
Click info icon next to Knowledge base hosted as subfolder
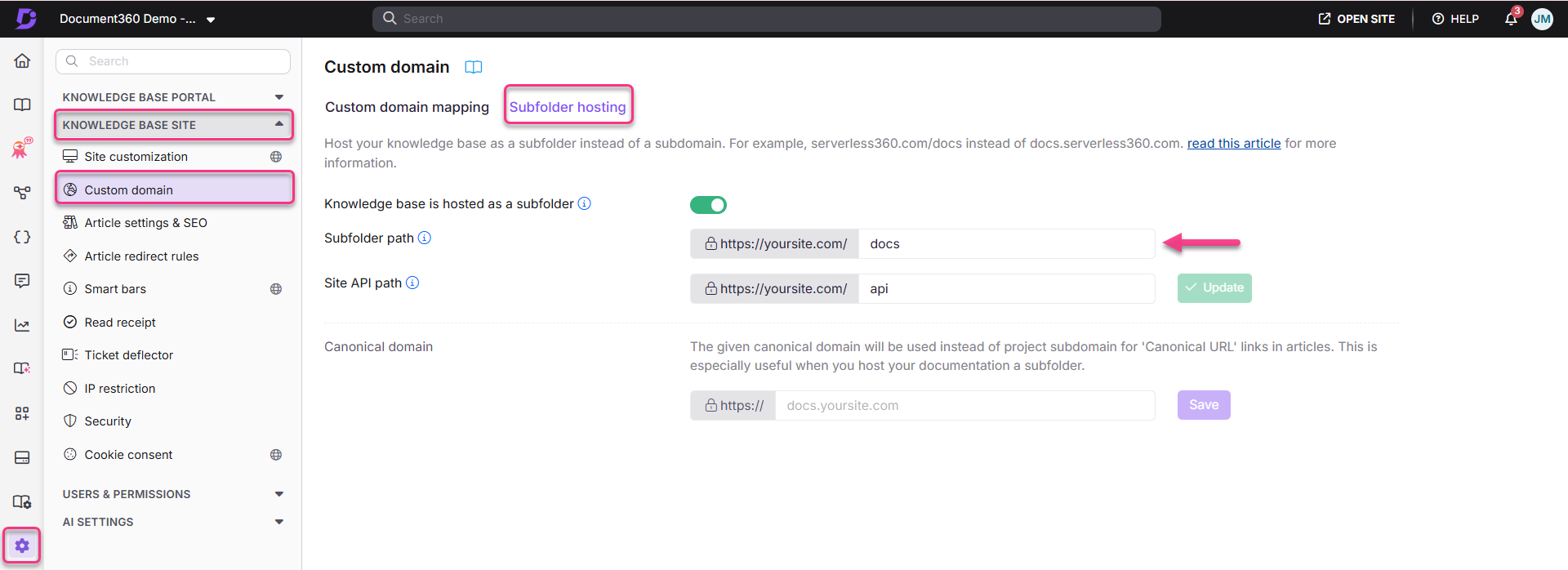[x=585, y=203]
